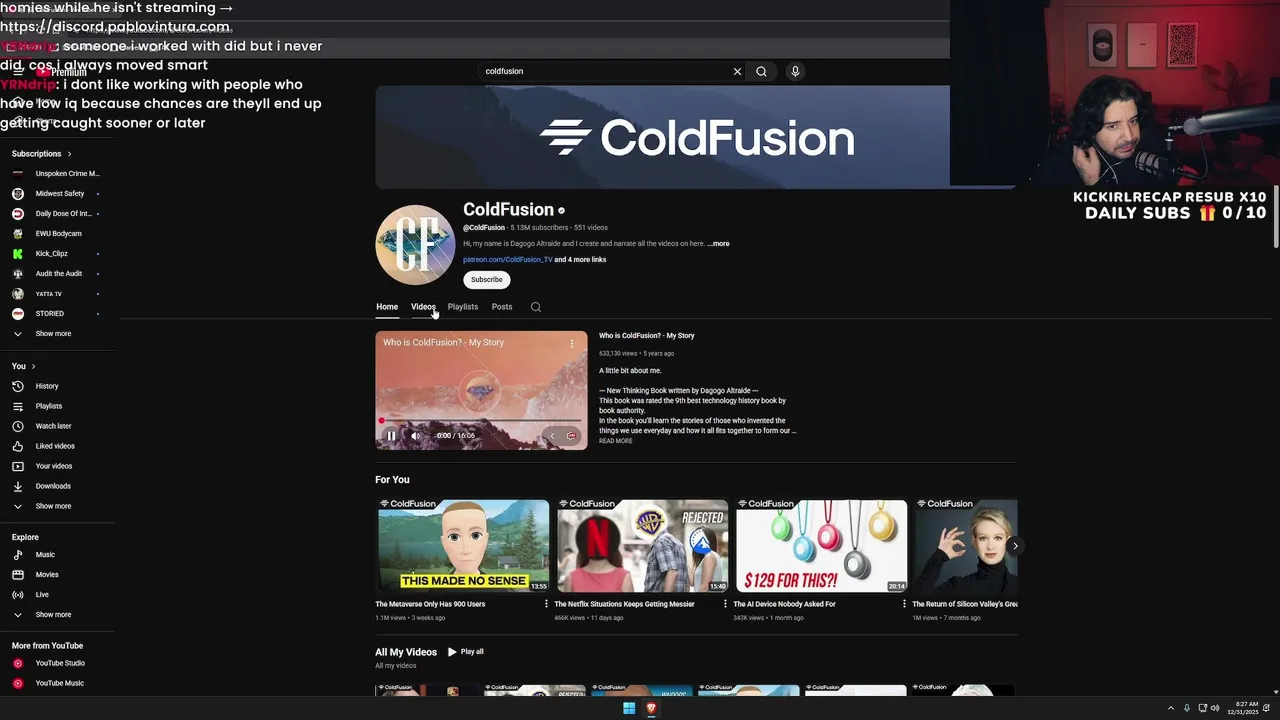Open featured video's three-dot options menu
The height and width of the screenshot is (720, 1280).
coord(572,343)
